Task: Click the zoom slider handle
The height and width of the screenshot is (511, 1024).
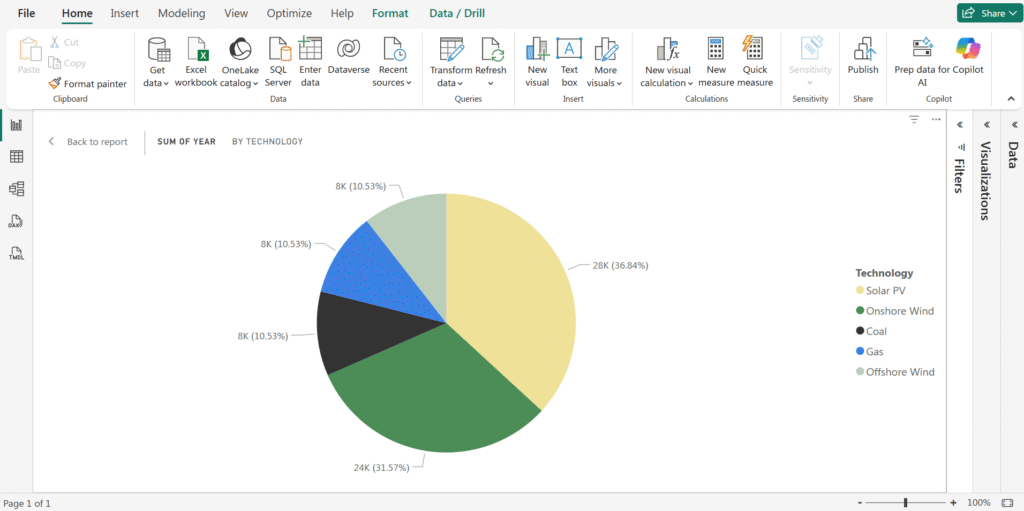Action: pyautogui.click(x=905, y=502)
